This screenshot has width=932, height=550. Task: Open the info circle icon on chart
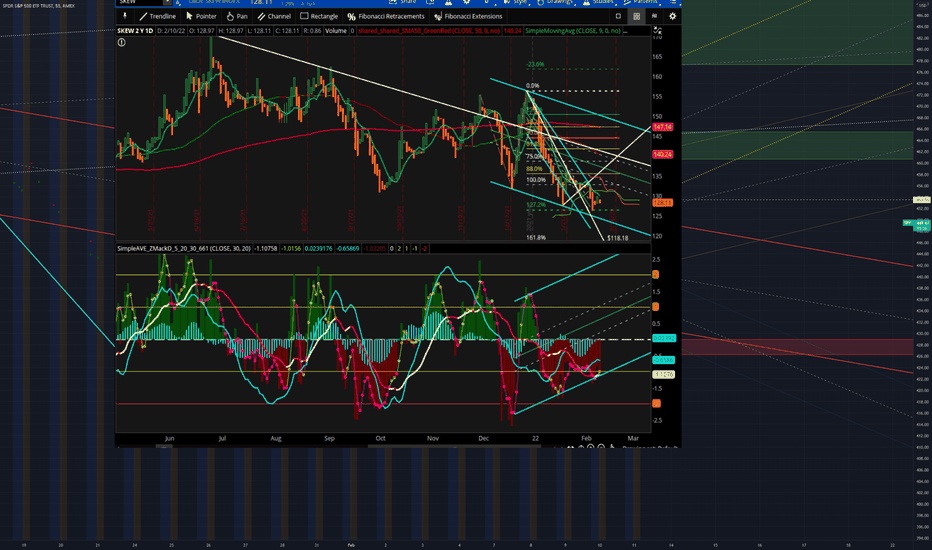point(121,42)
